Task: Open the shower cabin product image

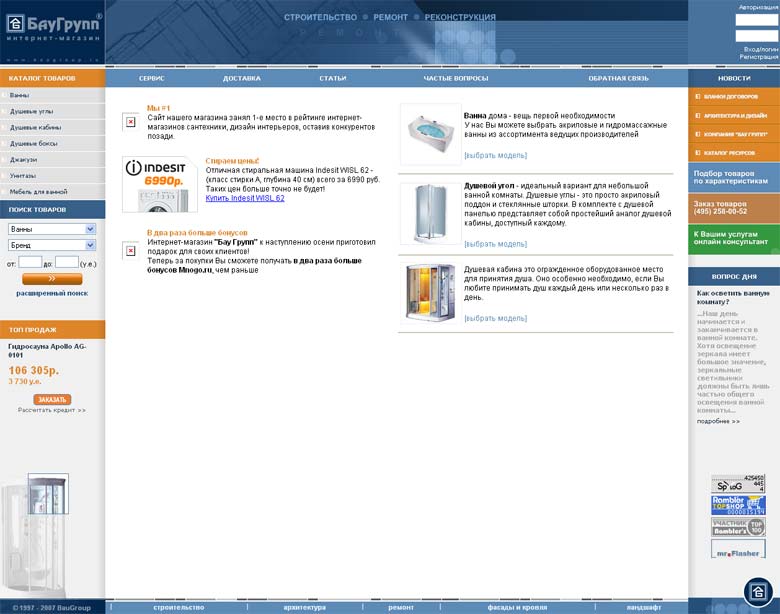Action: [x=430, y=293]
